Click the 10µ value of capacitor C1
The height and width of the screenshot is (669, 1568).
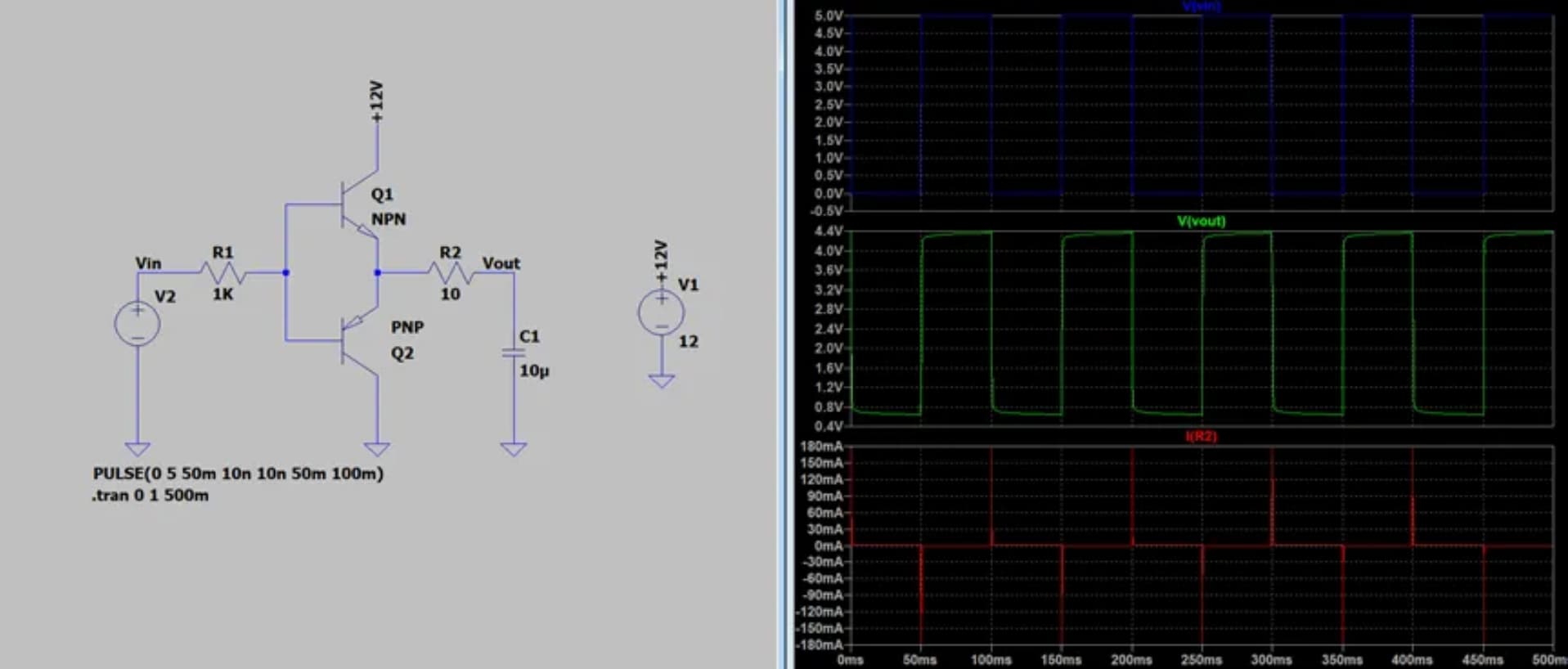click(x=534, y=371)
